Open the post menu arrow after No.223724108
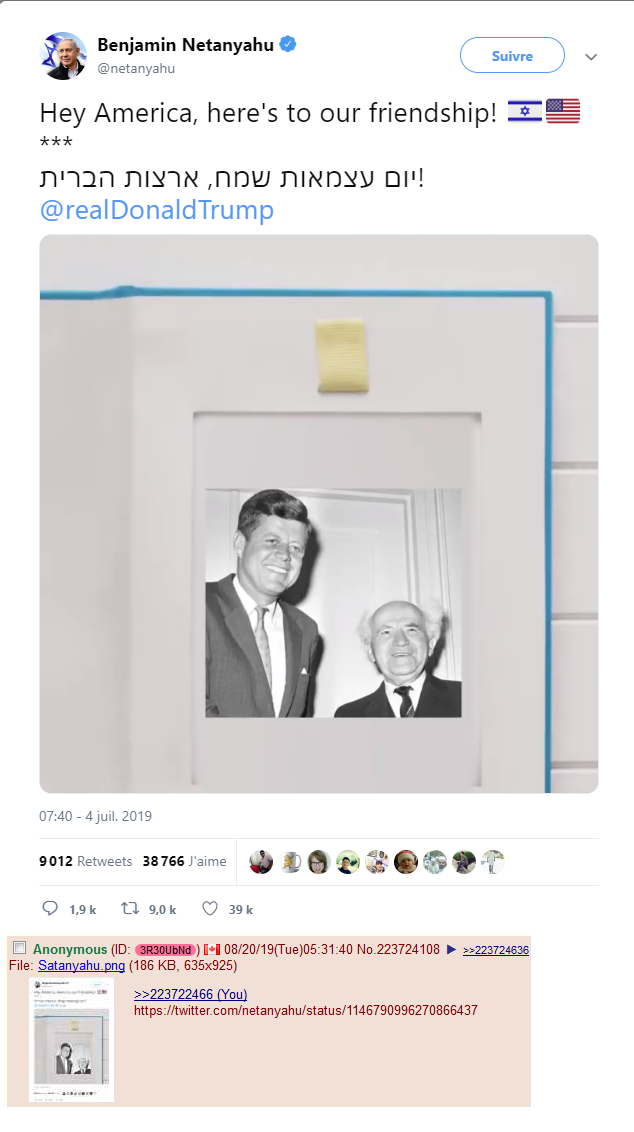 [451, 949]
